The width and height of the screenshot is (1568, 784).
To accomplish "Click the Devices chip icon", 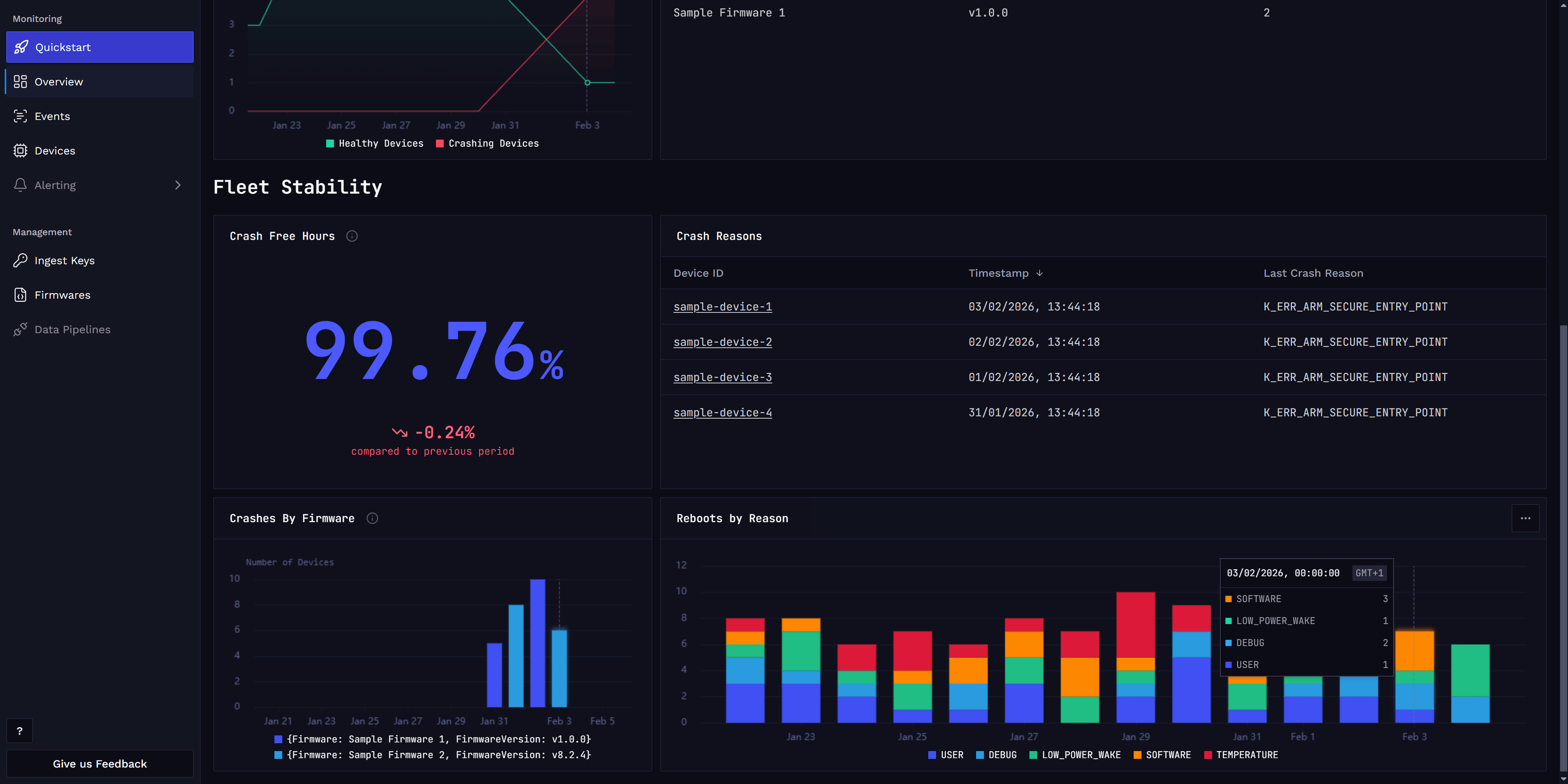I will click(20, 150).
